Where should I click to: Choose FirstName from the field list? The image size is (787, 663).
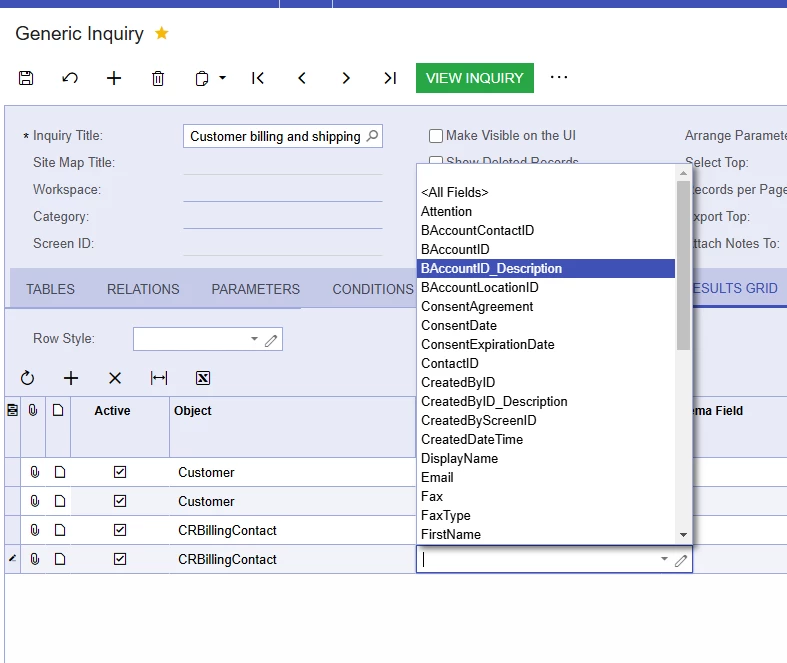pos(546,535)
